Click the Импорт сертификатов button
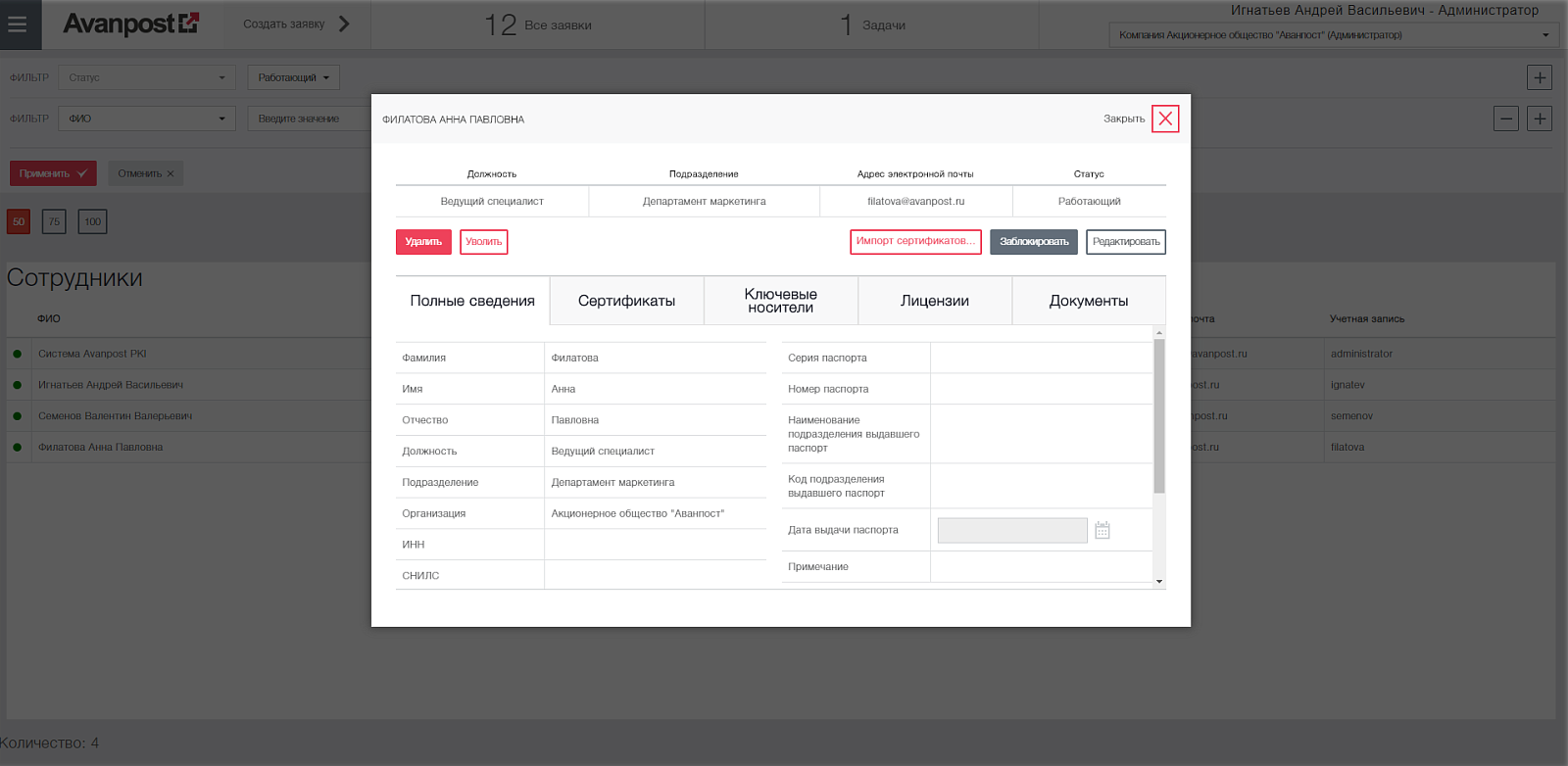 tap(915, 242)
